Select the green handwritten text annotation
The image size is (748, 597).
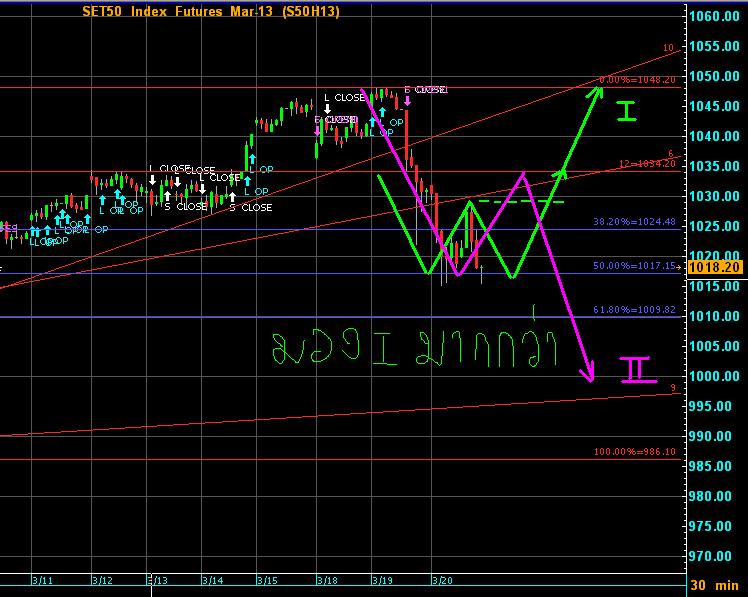[426, 346]
